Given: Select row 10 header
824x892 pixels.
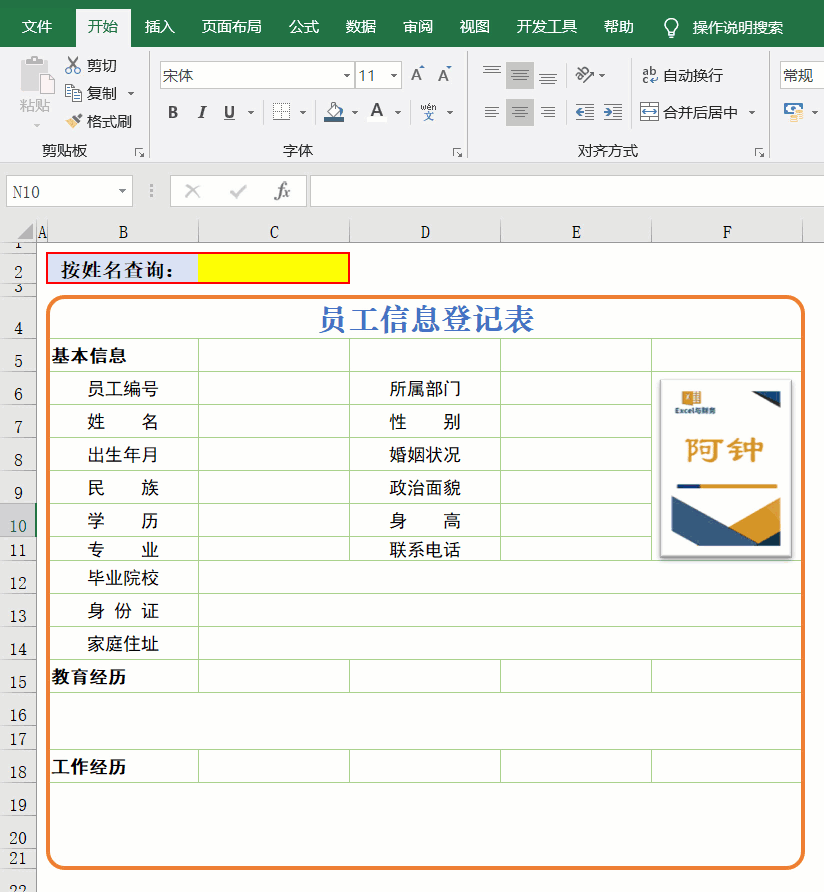Looking at the screenshot, I should 18,521.
